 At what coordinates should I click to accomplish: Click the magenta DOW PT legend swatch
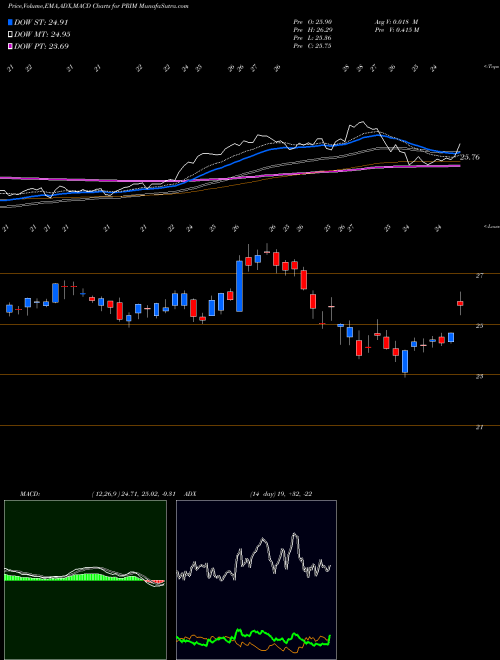click(11, 46)
